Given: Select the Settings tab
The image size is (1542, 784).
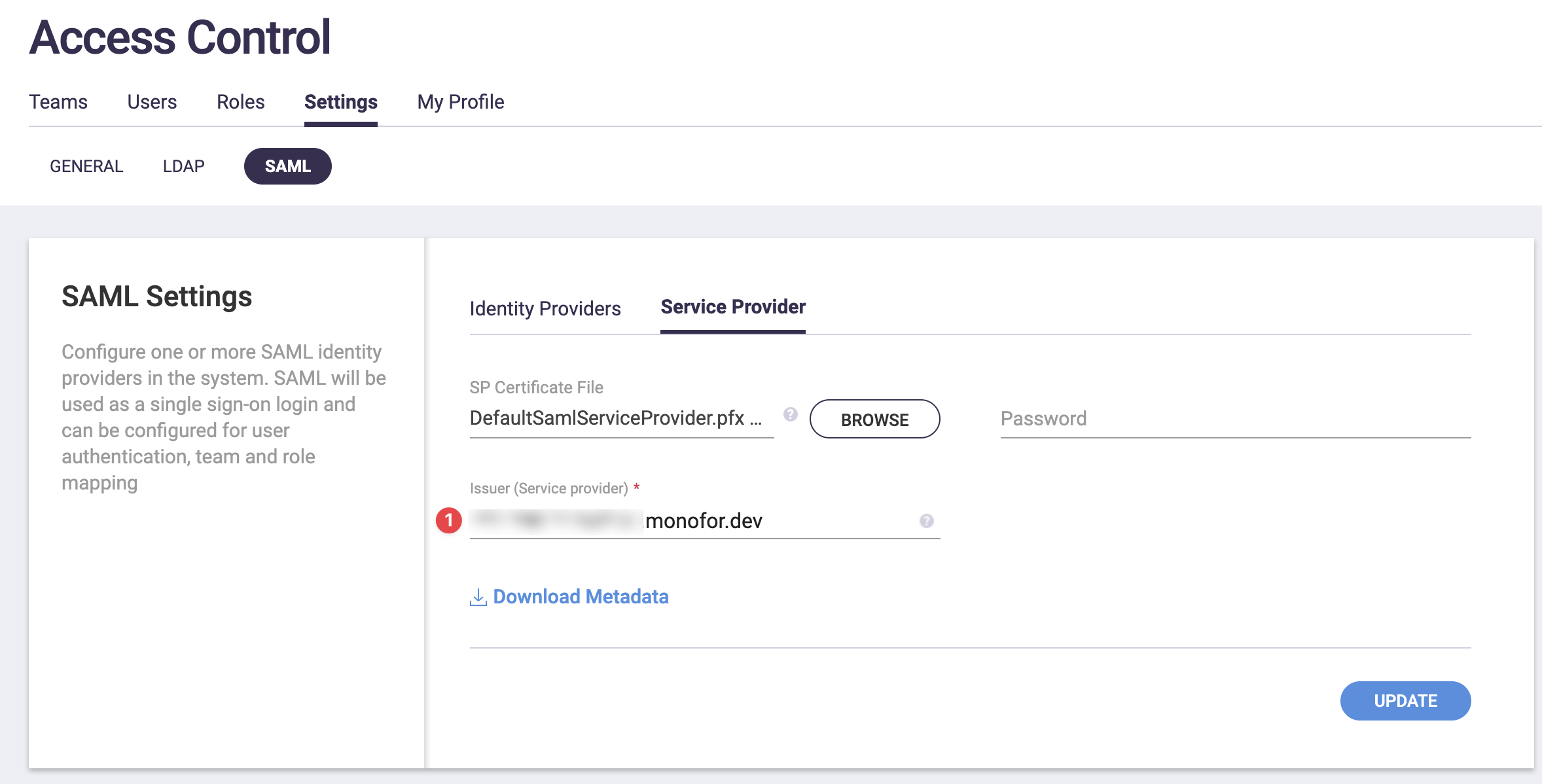Looking at the screenshot, I should [x=340, y=102].
